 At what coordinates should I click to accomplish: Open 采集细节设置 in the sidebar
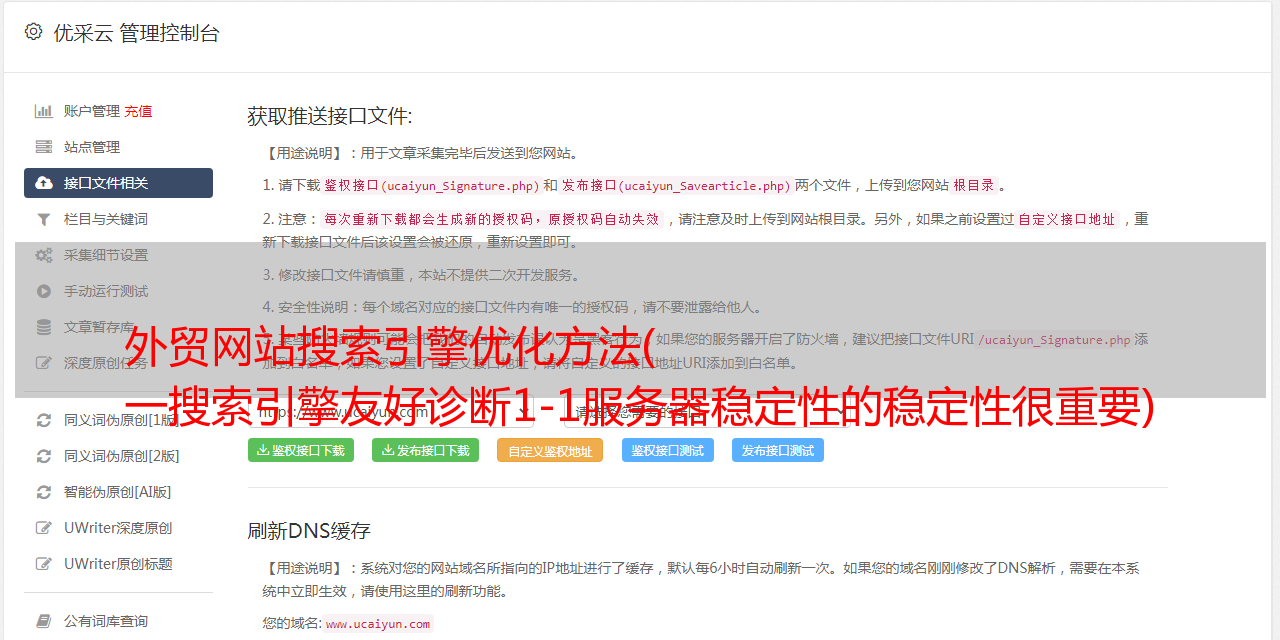click(x=106, y=255)
